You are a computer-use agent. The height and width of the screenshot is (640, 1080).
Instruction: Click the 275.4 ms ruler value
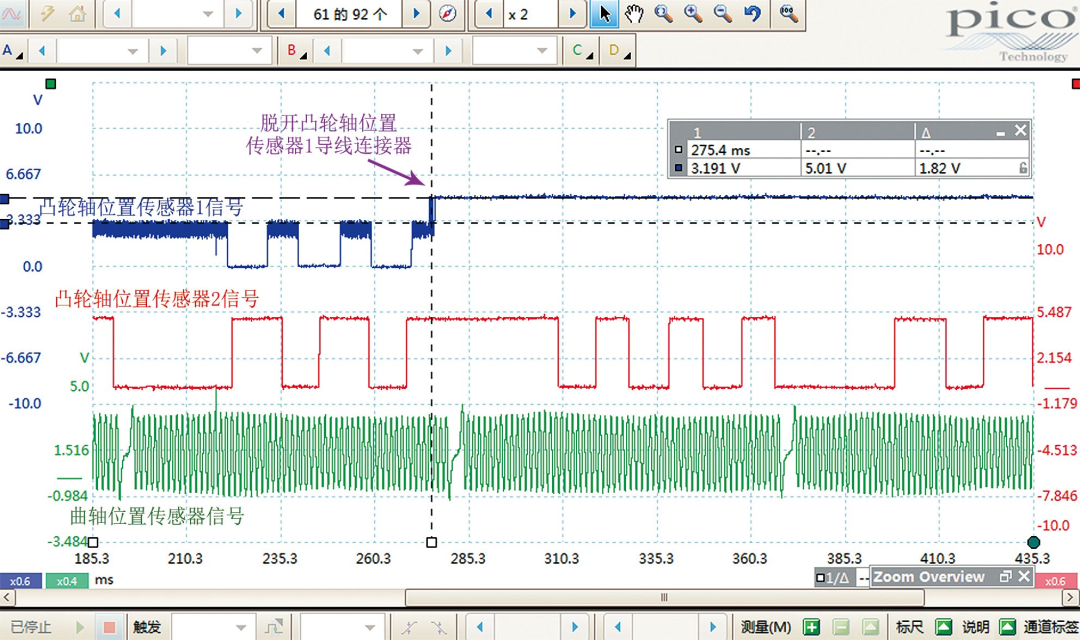[x=720, y=150]
